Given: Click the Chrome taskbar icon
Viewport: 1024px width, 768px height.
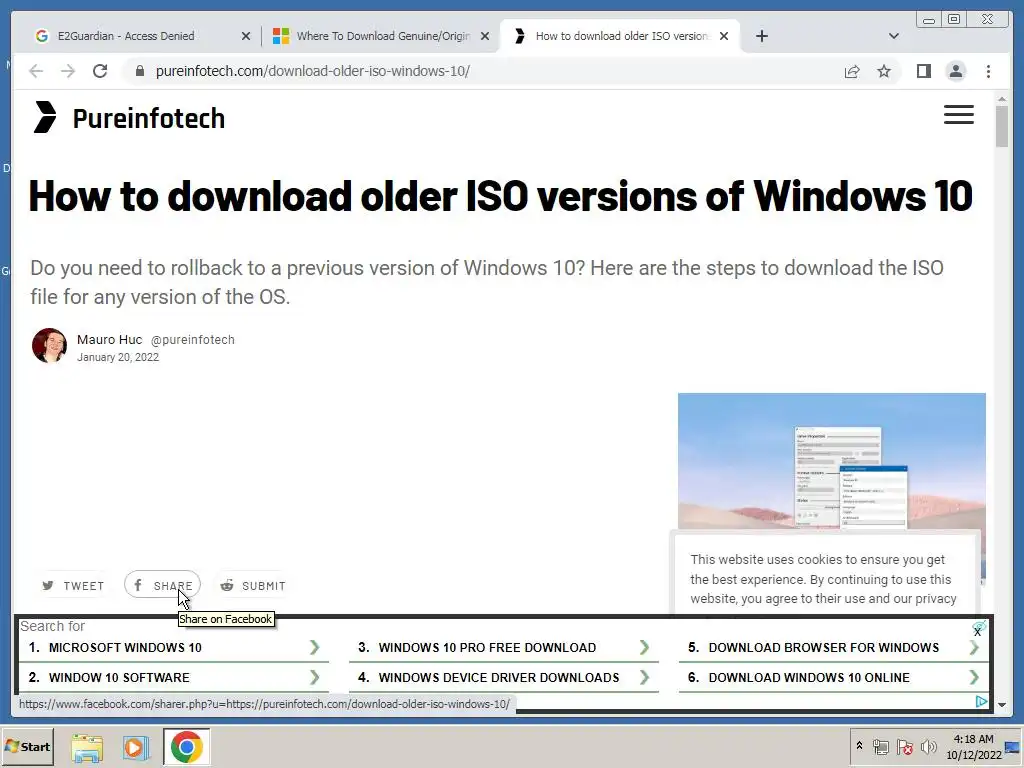Looking at the screenshot, I should pos(187,747).
